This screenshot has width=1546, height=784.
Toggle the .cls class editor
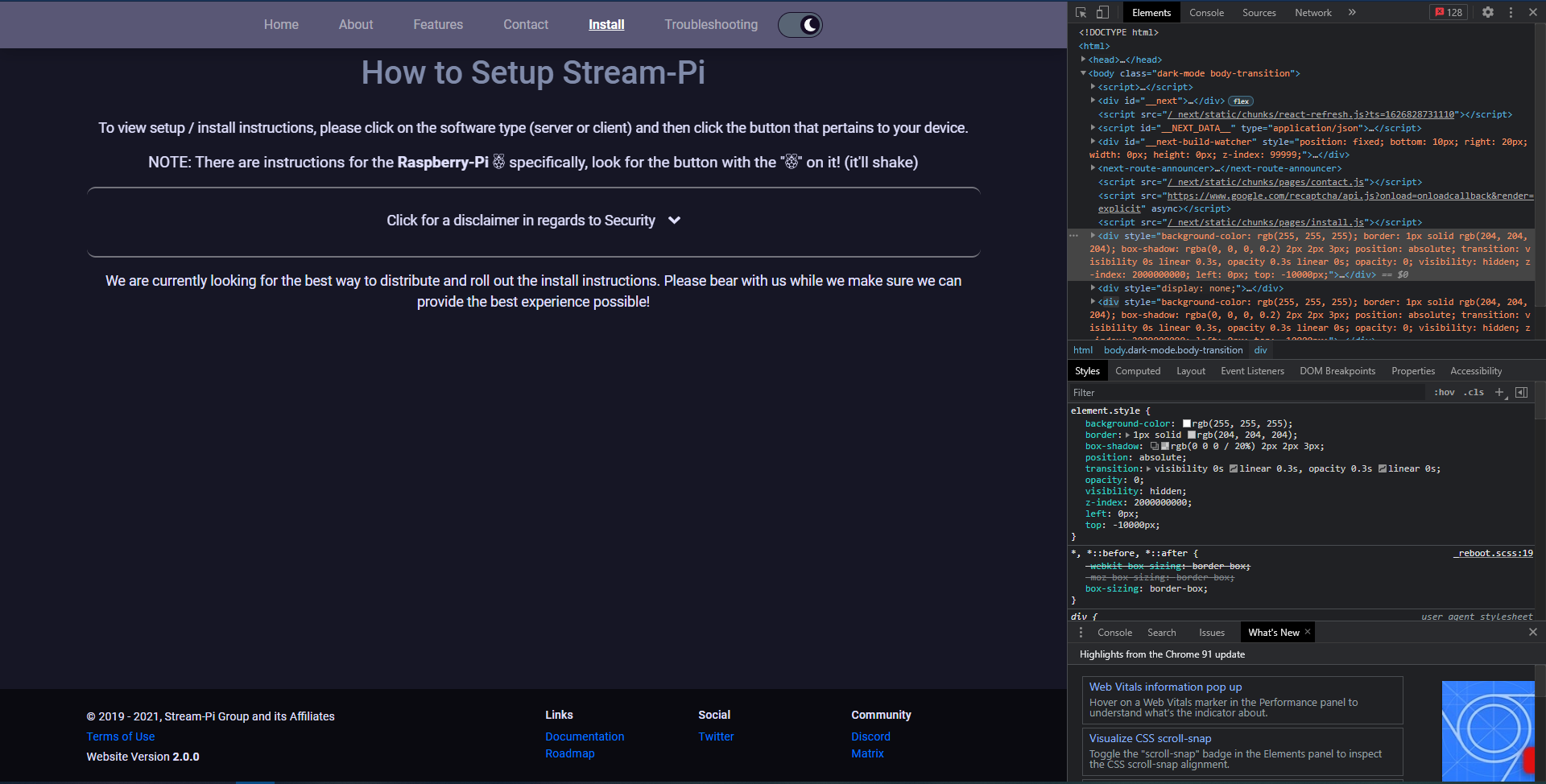coord(1474,392)
